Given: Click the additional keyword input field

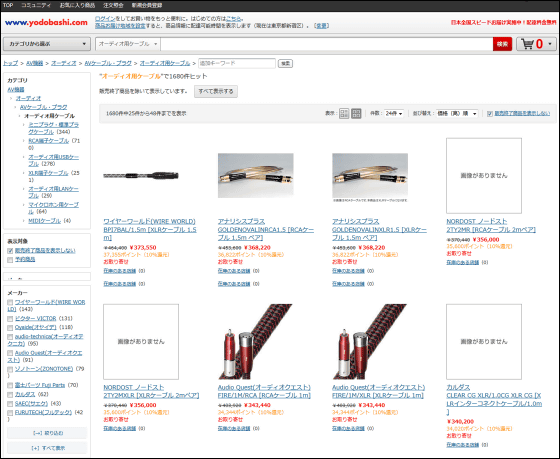Looking at the screenshot, I should tap(237, 63).
